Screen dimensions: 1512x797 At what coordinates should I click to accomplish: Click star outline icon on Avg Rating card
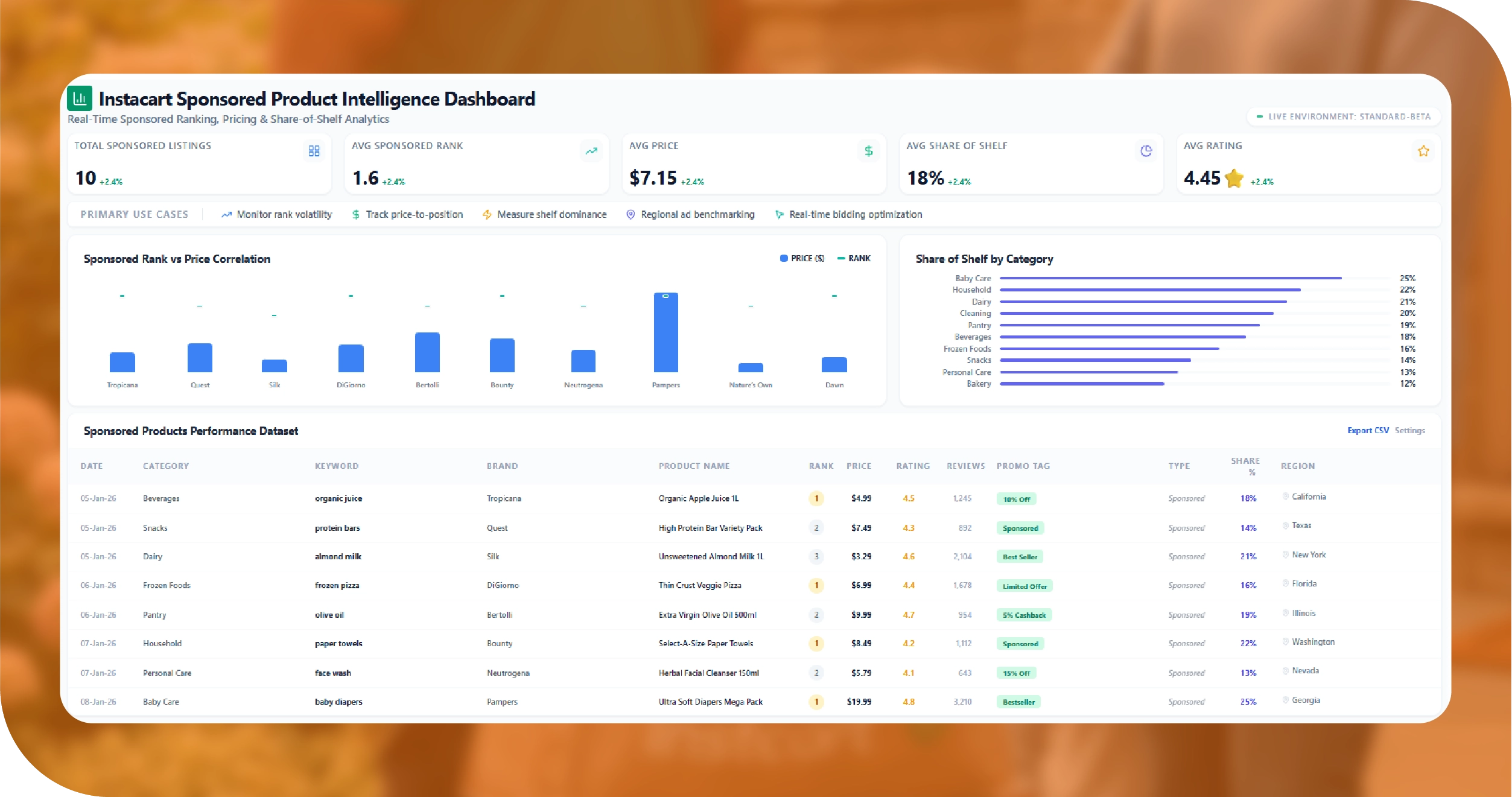pyautogui.click(x=1423, y=151)
